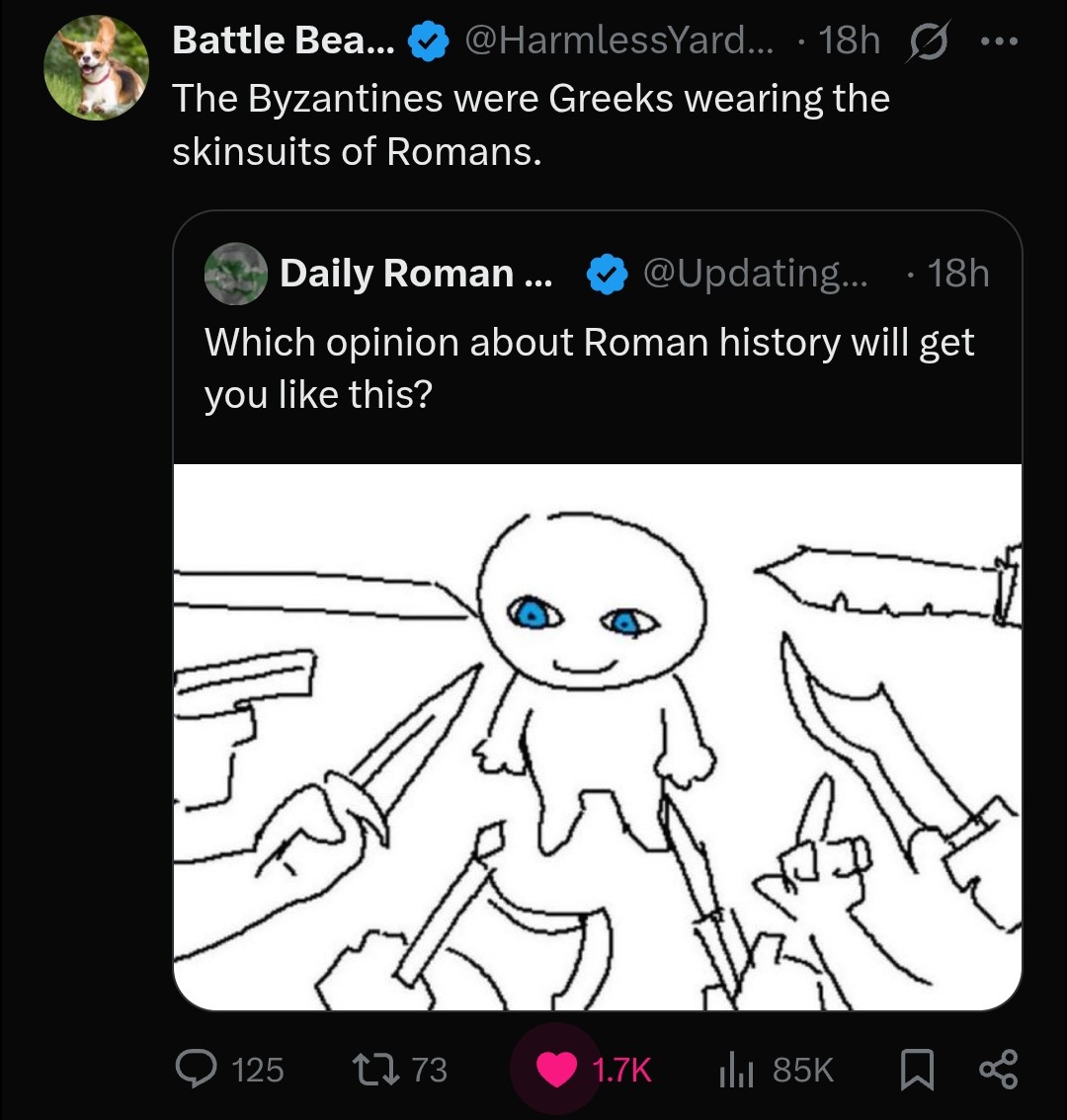The image size is (1067, 1120).
Task: Open view analytics bar chart icon
Action: pos(736,1070)
